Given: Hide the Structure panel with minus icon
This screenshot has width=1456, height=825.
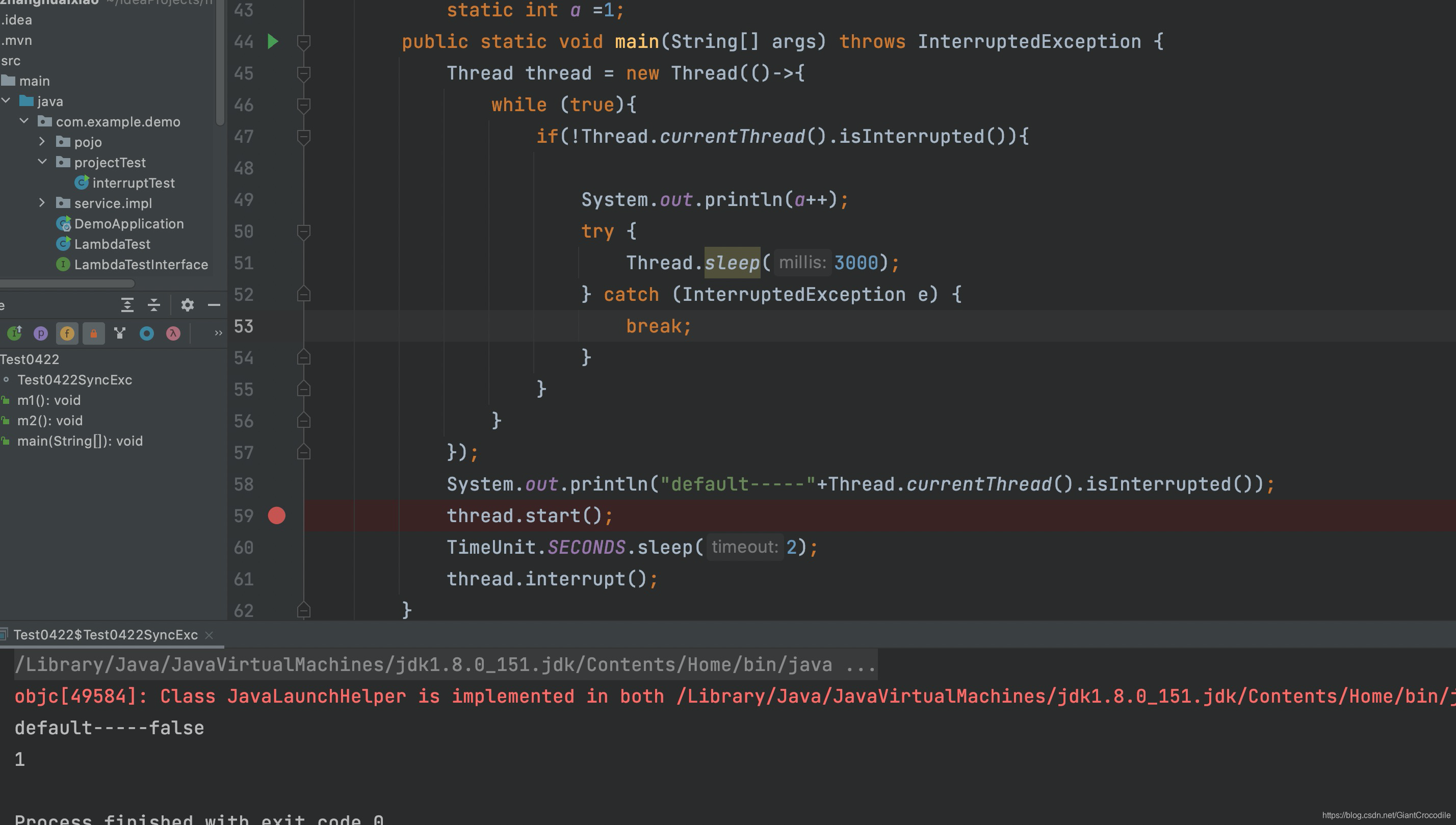Looking at the screenshot, I should [214, 305].
